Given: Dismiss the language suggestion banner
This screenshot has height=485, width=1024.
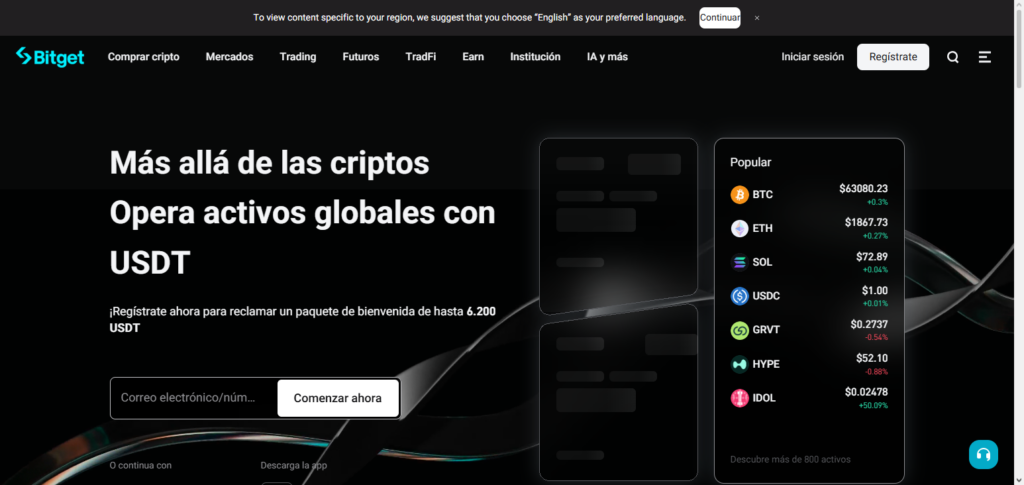Looking at the screenshot, I should (757, 18).
